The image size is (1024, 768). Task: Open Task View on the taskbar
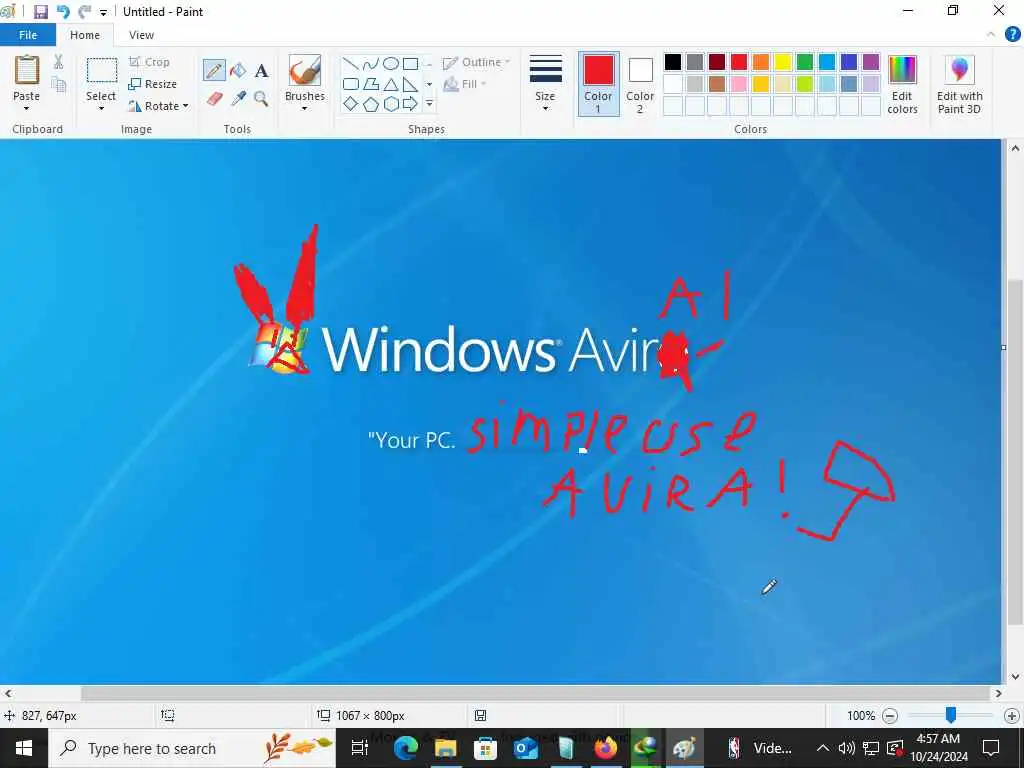360,748
